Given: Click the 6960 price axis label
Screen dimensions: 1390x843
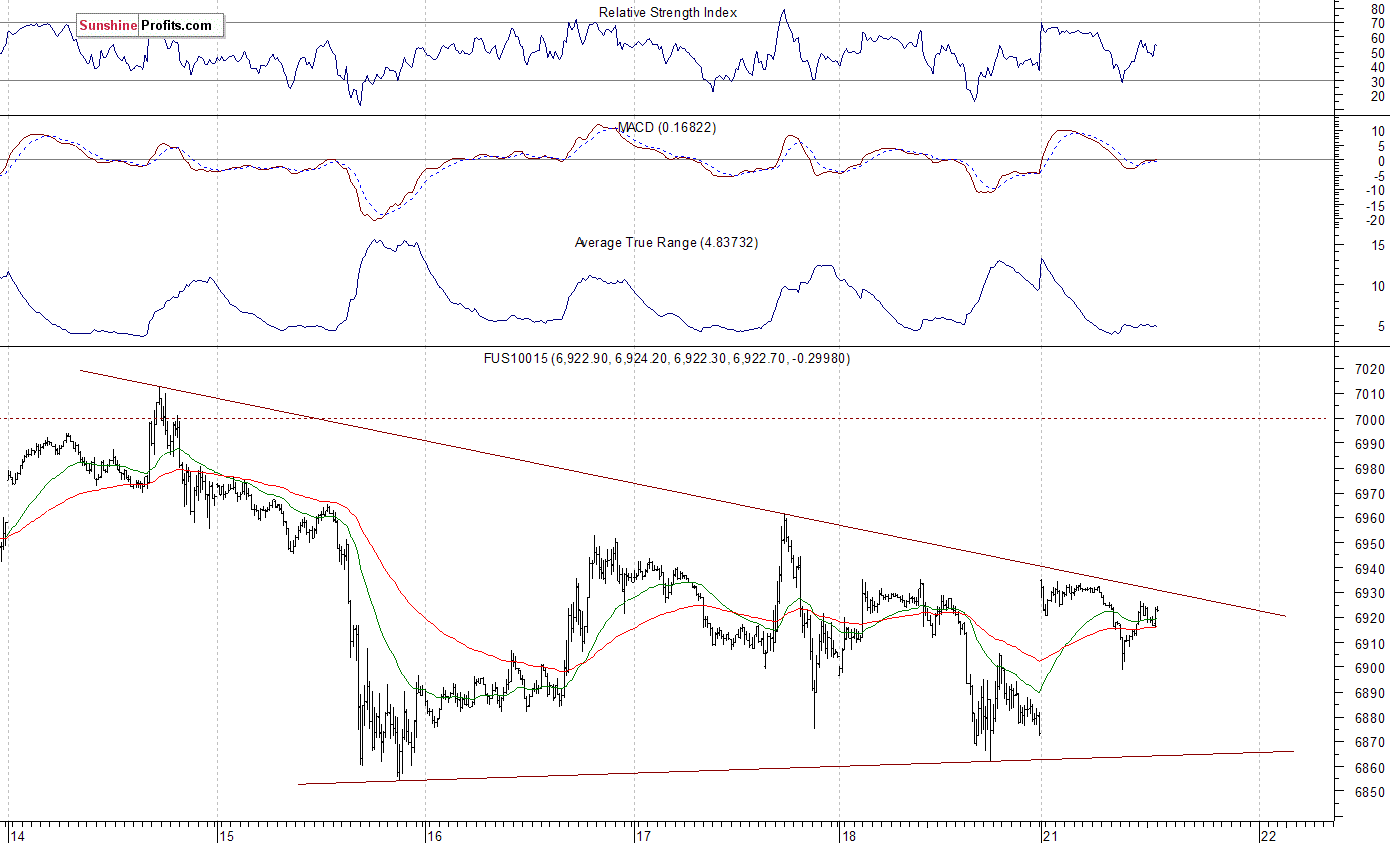Looking at the screenshot, I should [1369, 519].
